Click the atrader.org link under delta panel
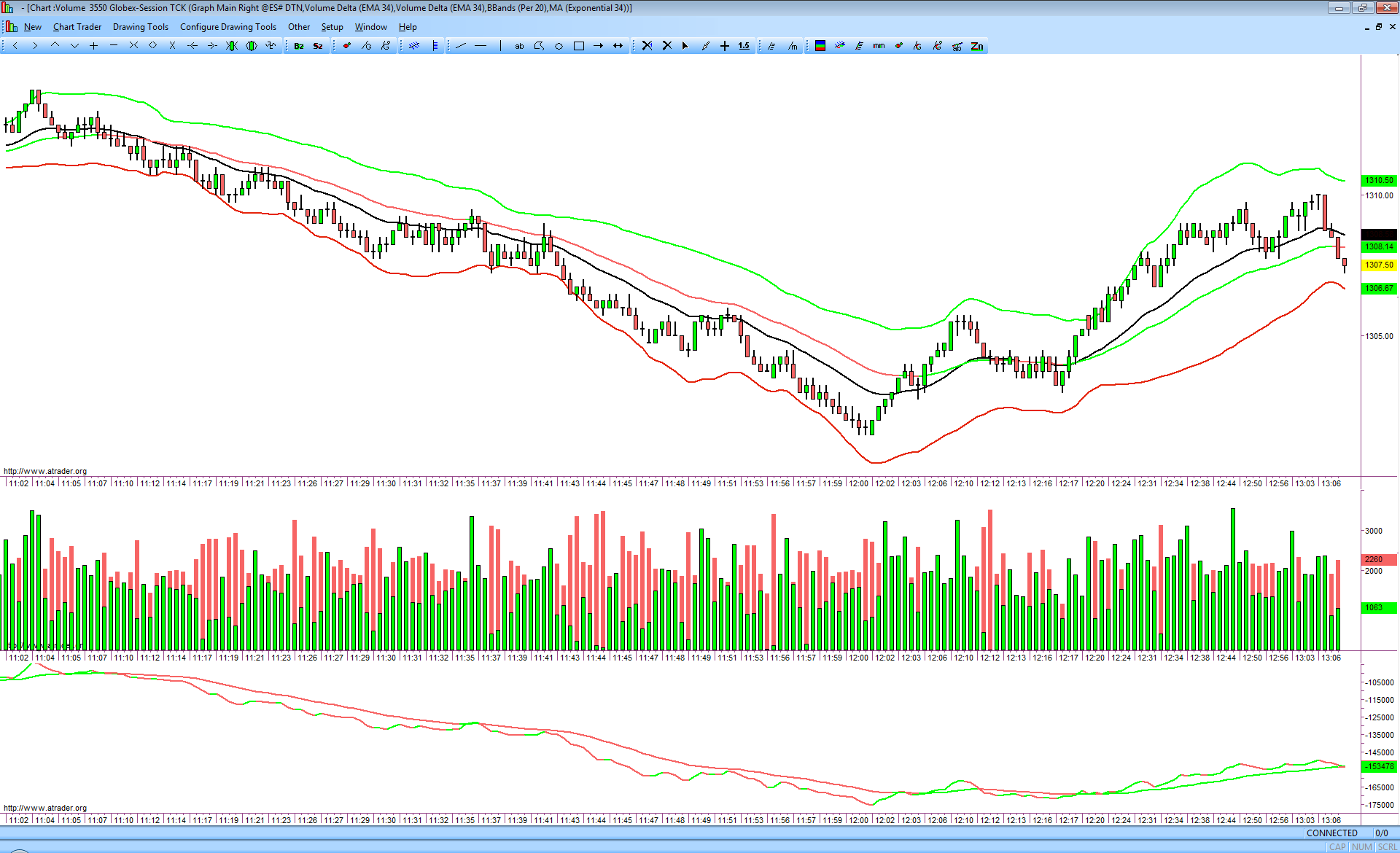Screen dimensions: 1400x853 click(x=45, y=808)
